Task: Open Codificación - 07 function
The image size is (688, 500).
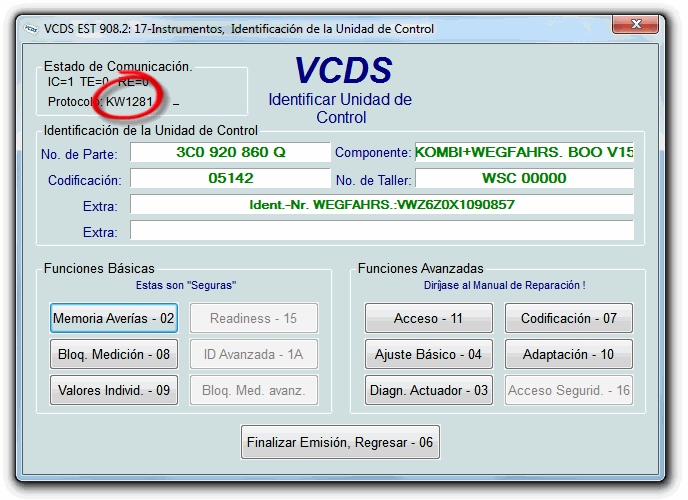Action: tap(569, 318)
